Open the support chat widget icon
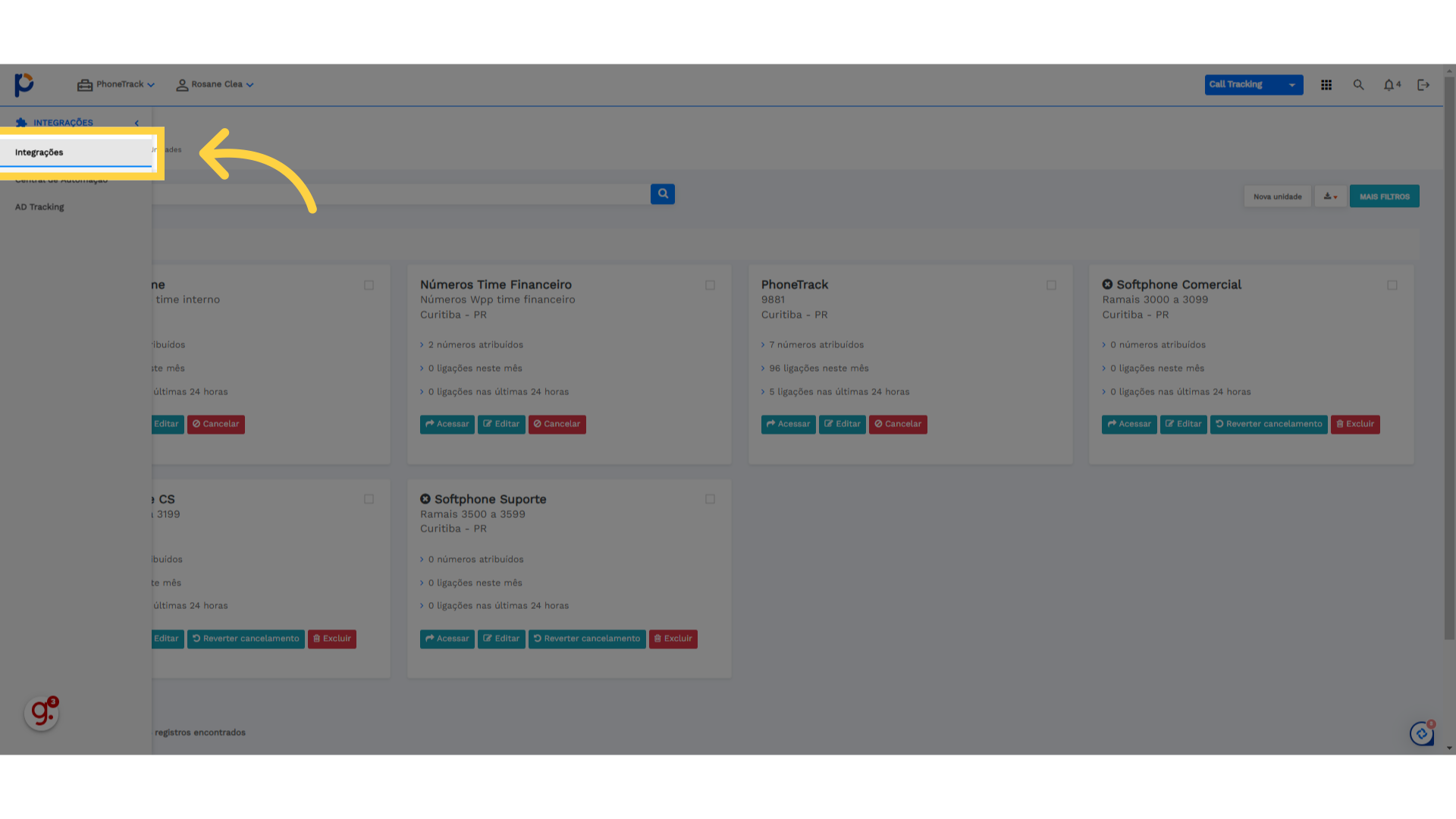1456x819 pixels. tap(1422, 733)
